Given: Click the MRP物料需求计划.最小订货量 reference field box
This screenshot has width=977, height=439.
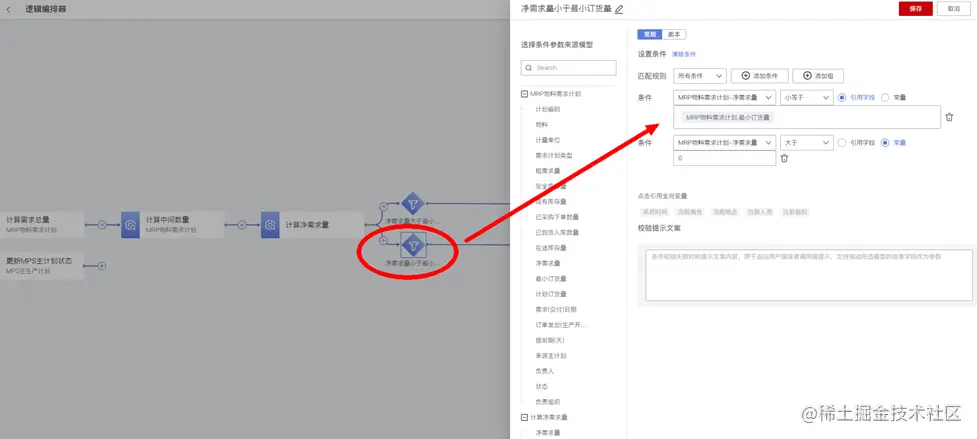Looking at the screenshot, I should pyautogui.click(x=807, y=117).
